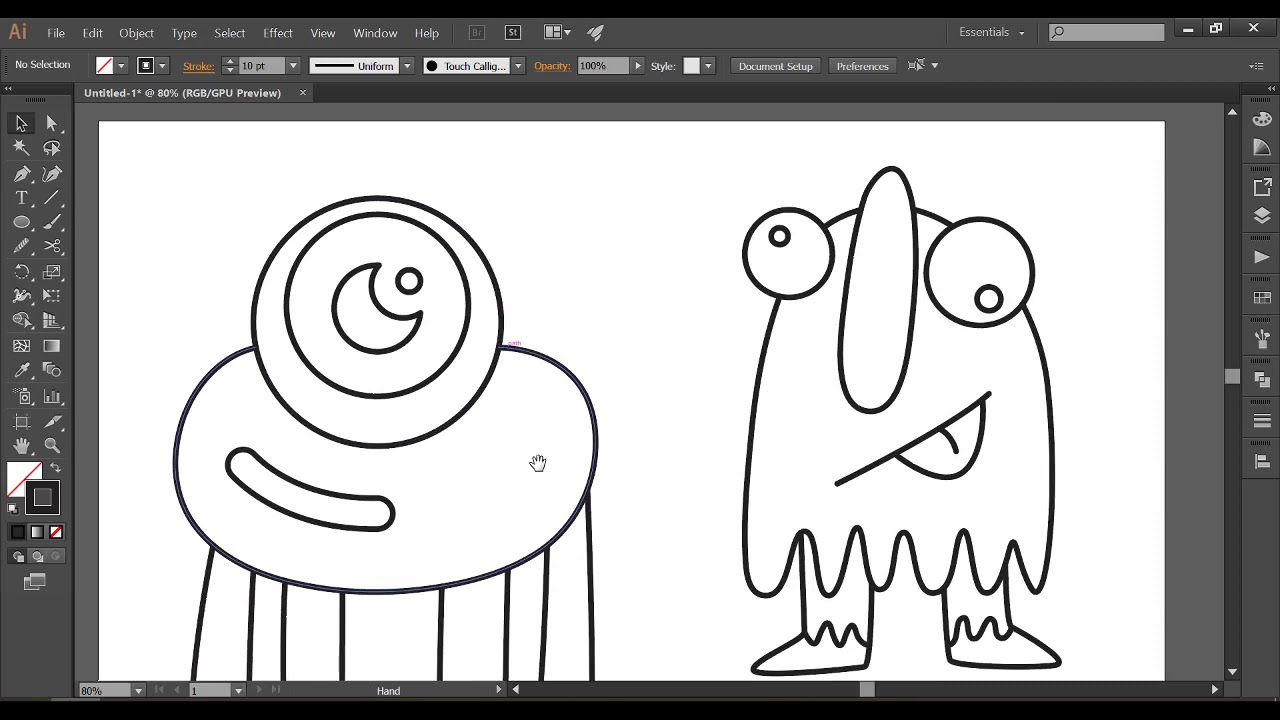Open the Stroke panel link
The height and width of the screenshot is (720, 1280).
pos(198,66)
